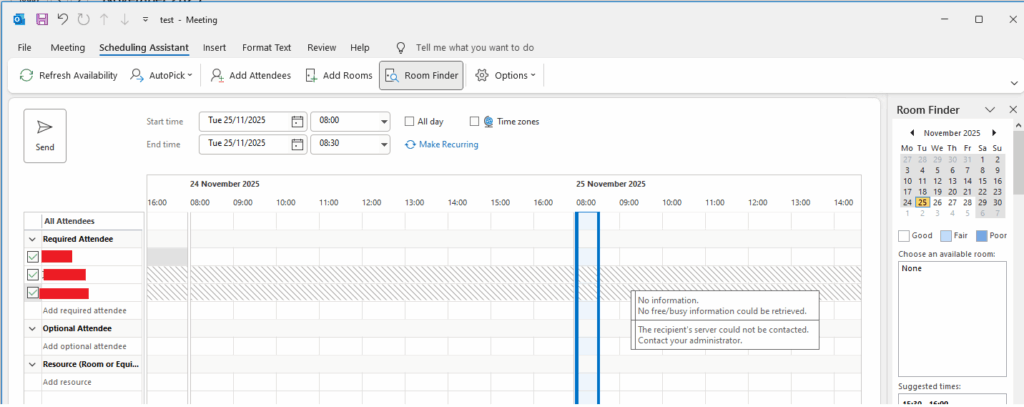Open calendar picker for Start time date
This screenshot has width=1024, height=407.
297,121
